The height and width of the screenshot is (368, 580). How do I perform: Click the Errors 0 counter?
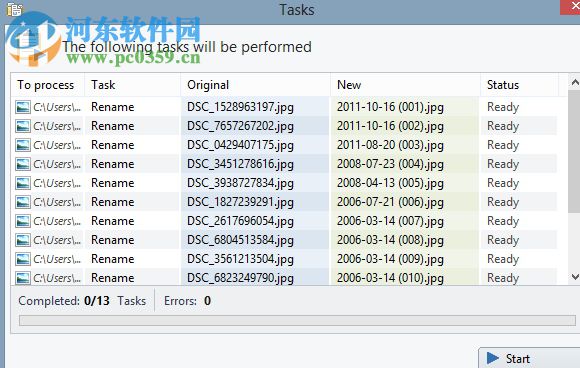point(188,301)
